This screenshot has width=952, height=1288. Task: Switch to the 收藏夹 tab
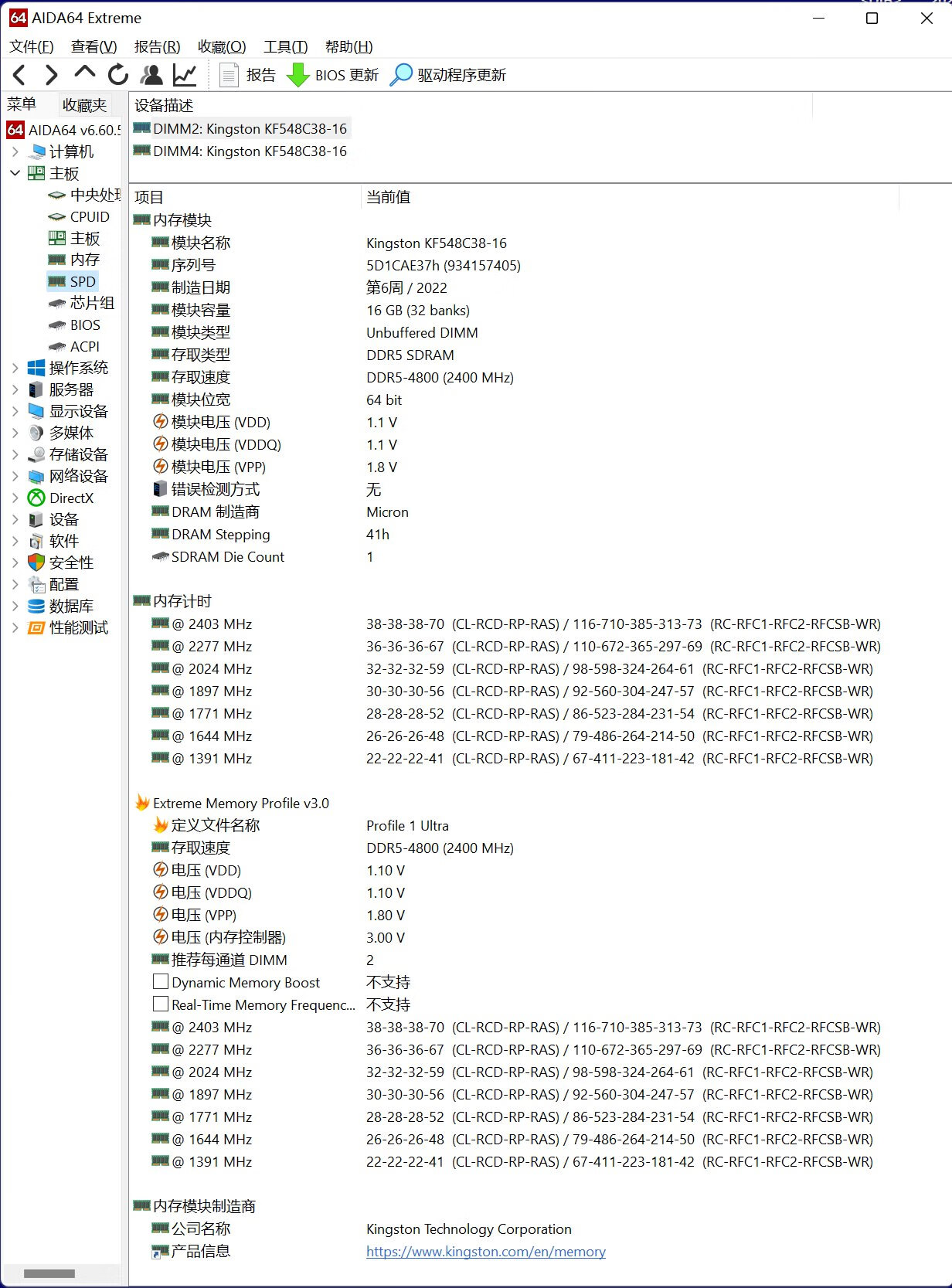[84, 104]
